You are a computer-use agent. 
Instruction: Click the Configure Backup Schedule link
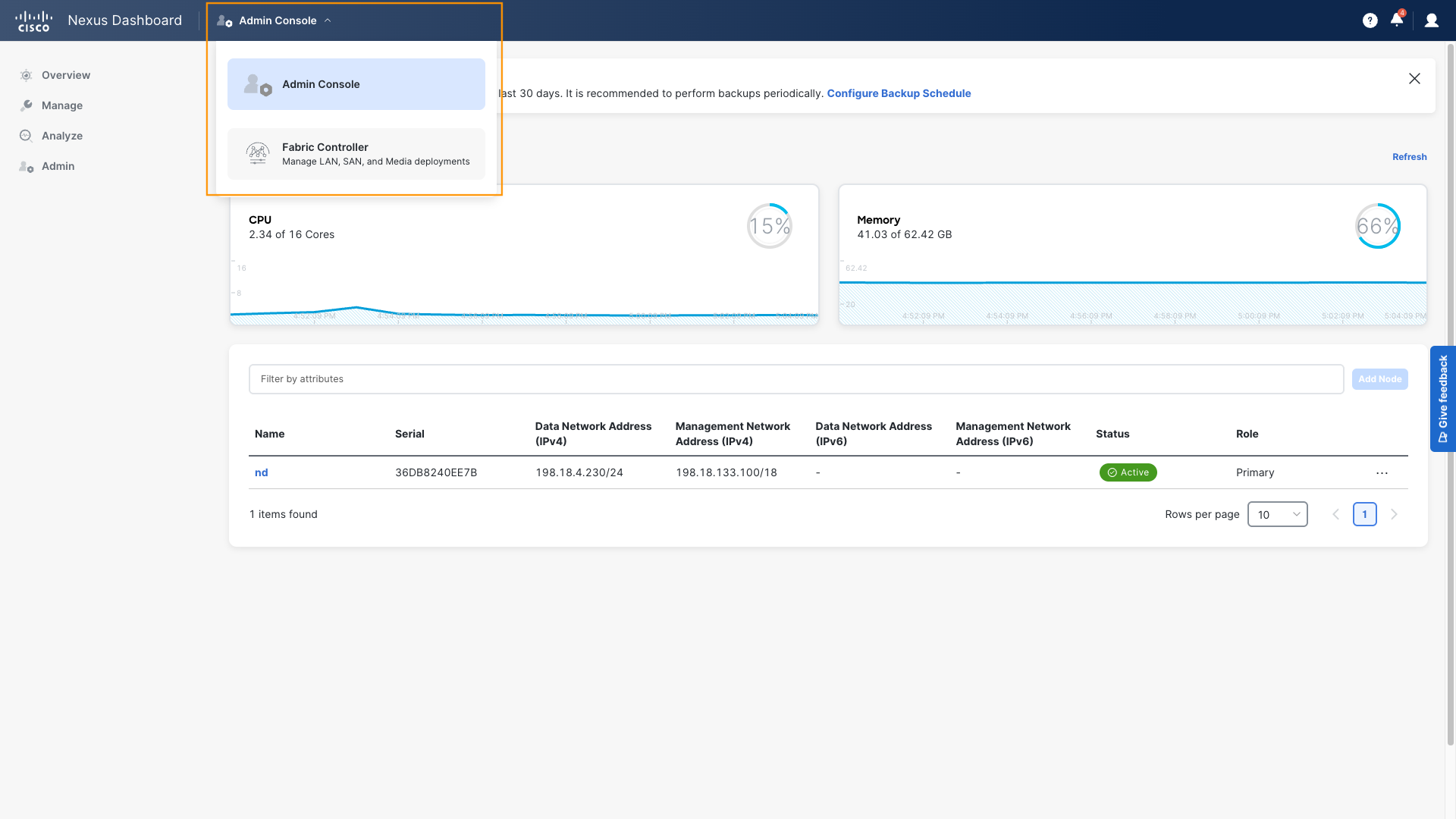coord(899,93)
